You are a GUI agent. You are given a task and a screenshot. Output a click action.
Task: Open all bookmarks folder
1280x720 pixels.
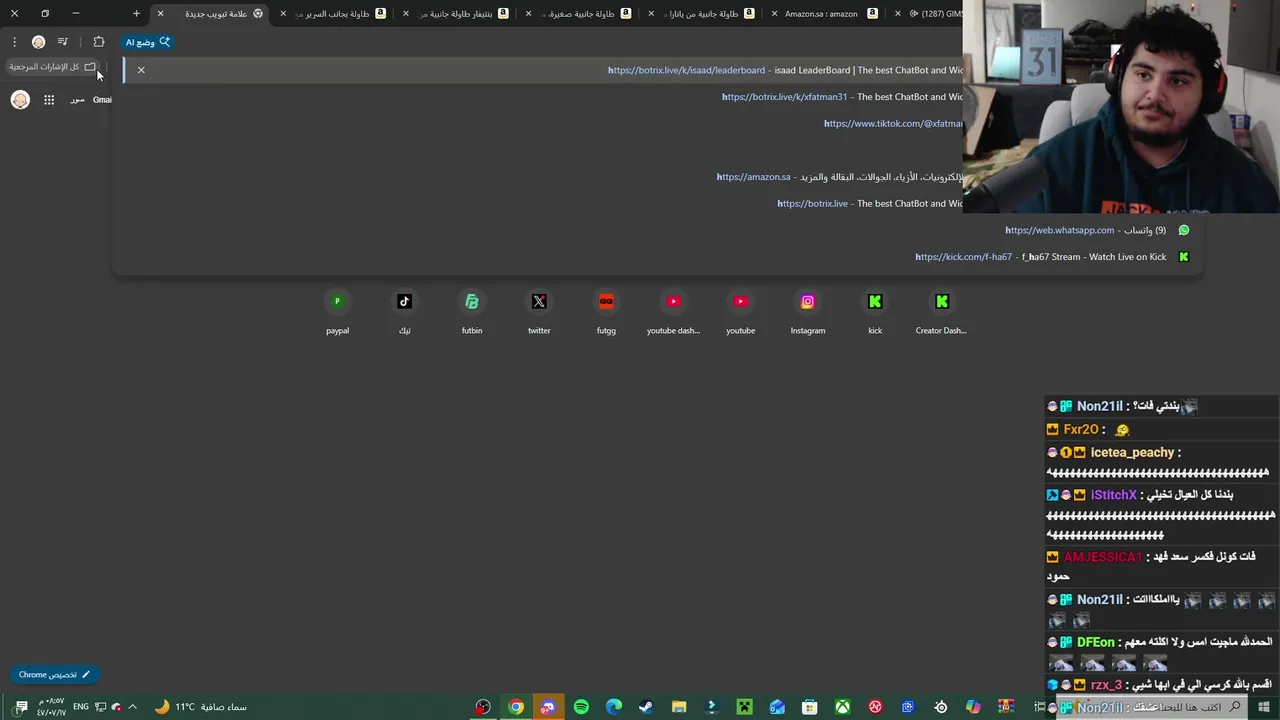53,67
